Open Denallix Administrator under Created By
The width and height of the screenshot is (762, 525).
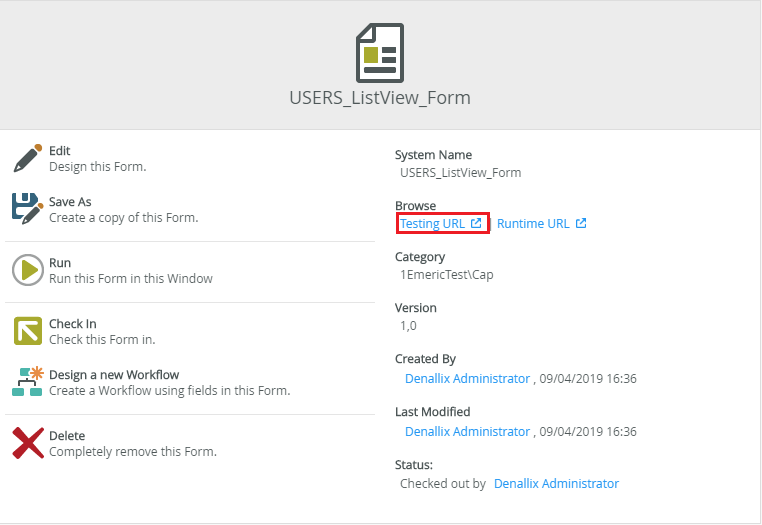coord(467,379)
